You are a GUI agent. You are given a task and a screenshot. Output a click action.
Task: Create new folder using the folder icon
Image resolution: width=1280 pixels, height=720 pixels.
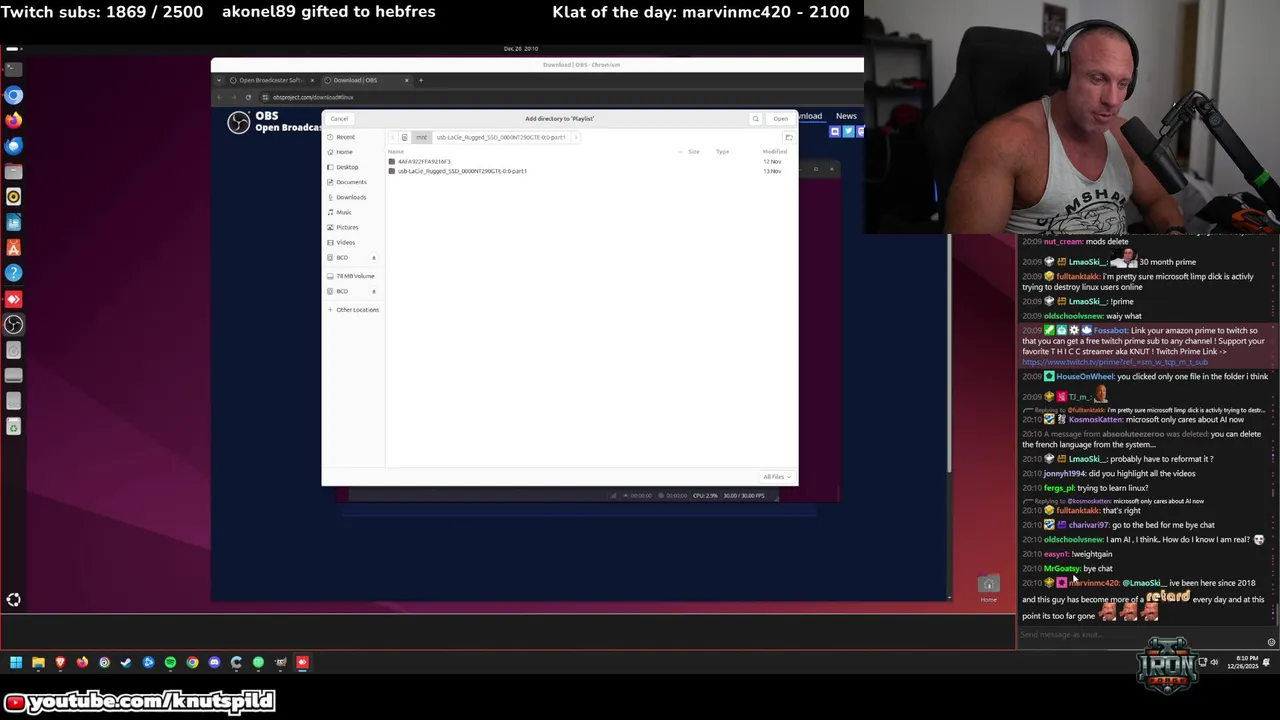tap(788, 137)
